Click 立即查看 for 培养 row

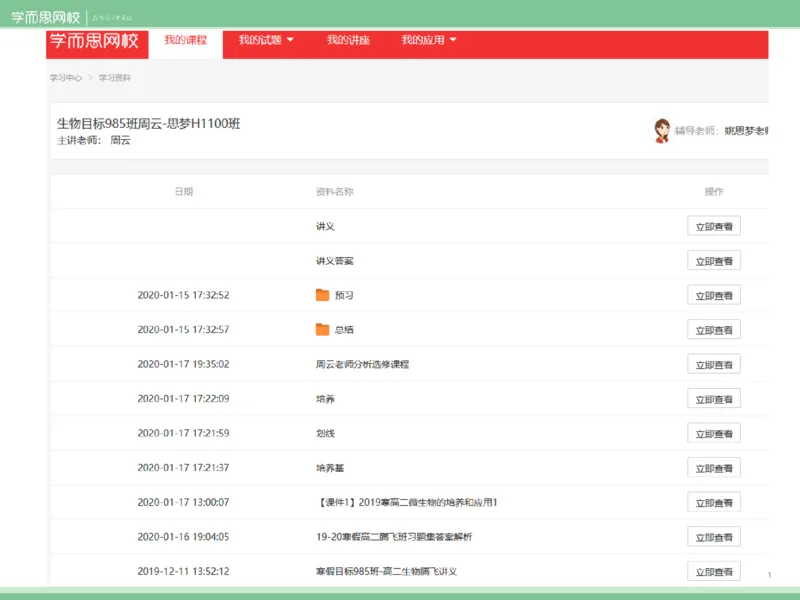click(714, 398)
